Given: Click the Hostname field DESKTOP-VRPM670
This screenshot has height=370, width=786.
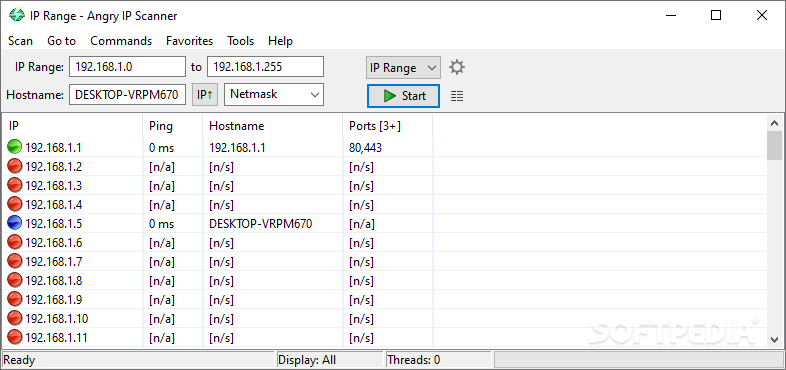Looking at the screenshot, I should [x=127, y=95].
